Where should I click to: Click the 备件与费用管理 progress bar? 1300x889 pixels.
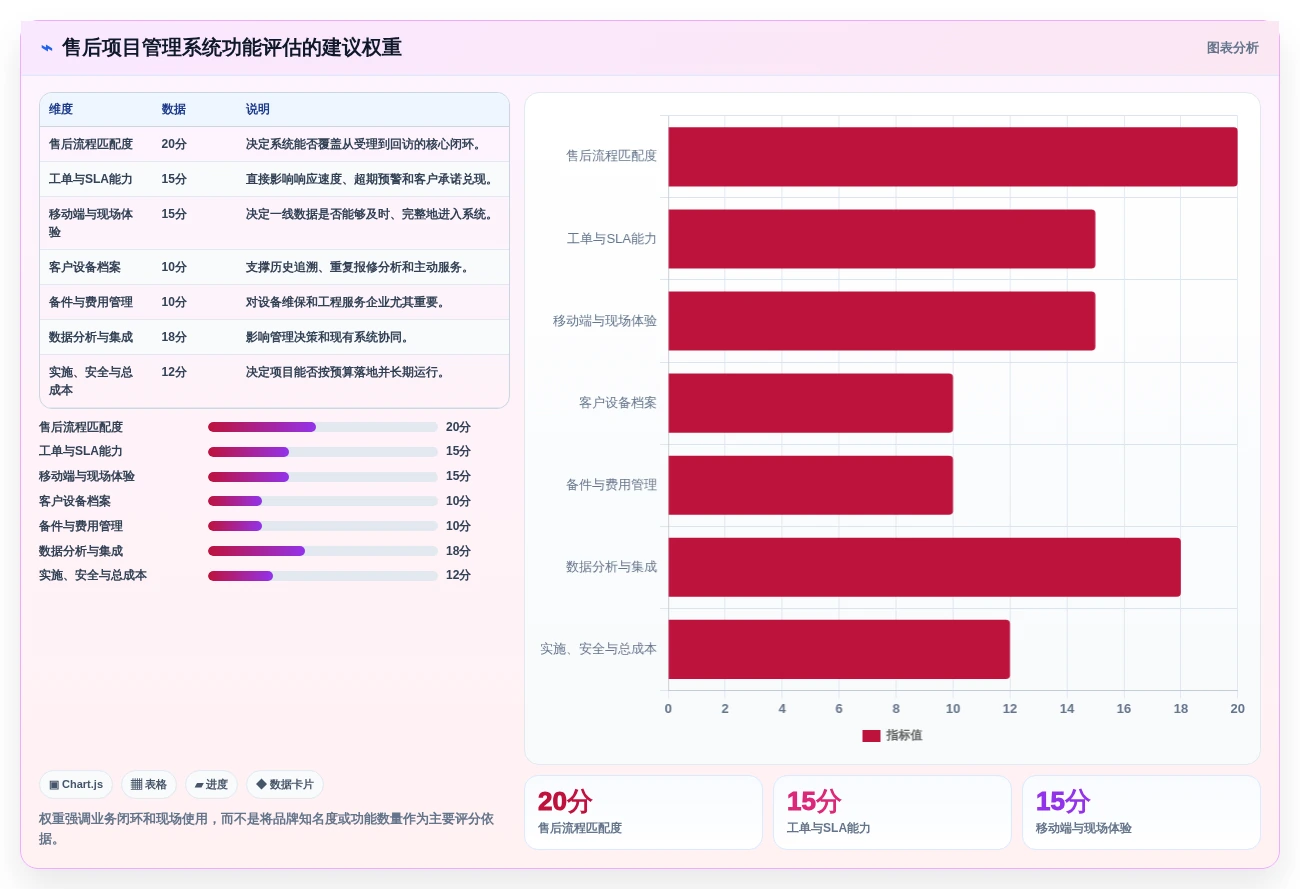tap(323, 526)
